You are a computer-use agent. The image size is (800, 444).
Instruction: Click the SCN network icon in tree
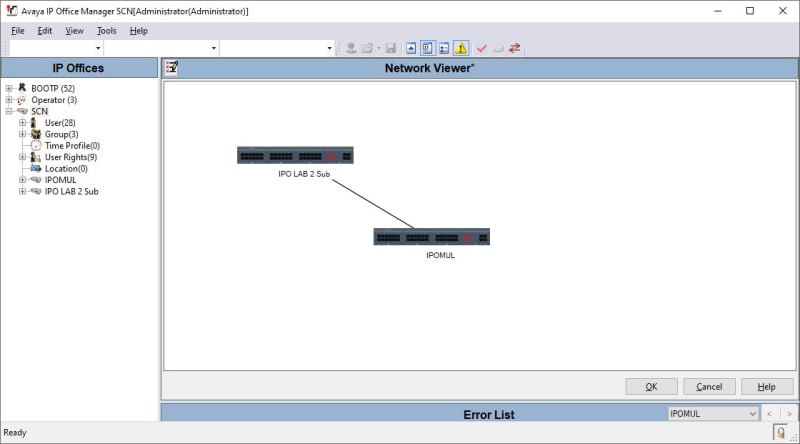pos(22,111)
